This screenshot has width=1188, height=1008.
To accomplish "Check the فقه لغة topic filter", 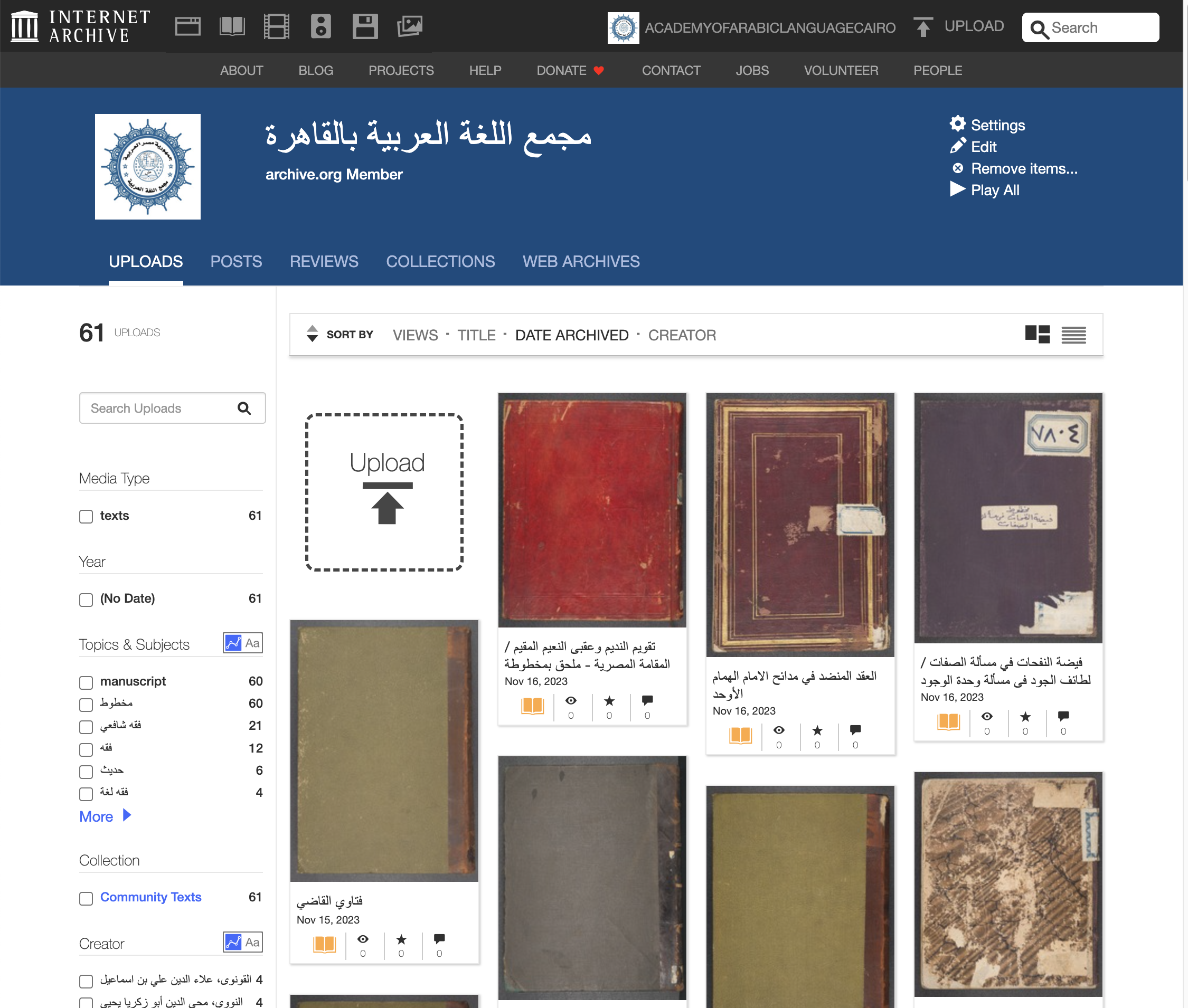I will point(86,794).
